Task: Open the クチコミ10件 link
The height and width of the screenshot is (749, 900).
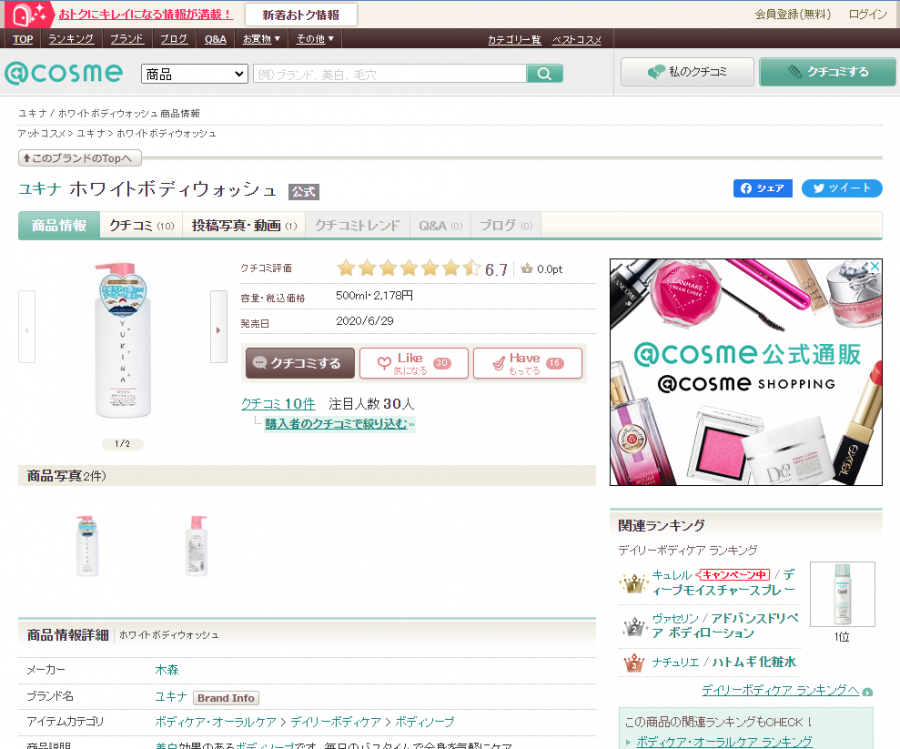Action: (x=278, y=403)
